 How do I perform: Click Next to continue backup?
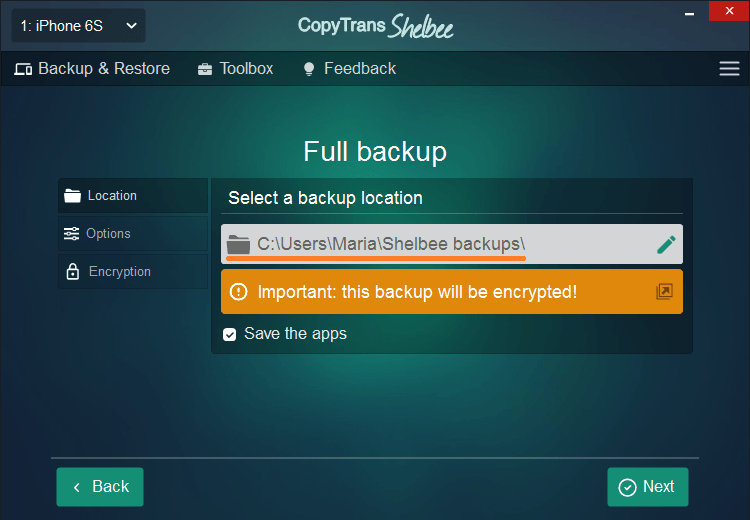tap(648, 487)
